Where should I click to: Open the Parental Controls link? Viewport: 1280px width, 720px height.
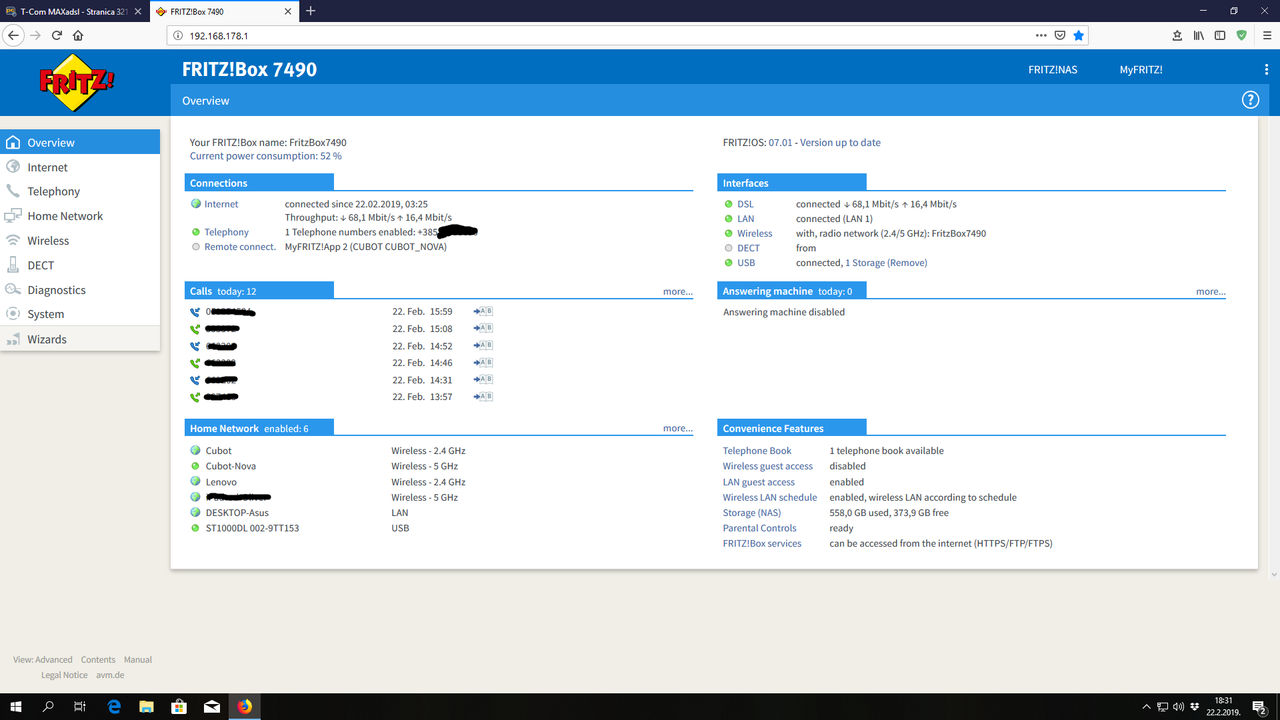click(x=760, y=528)
